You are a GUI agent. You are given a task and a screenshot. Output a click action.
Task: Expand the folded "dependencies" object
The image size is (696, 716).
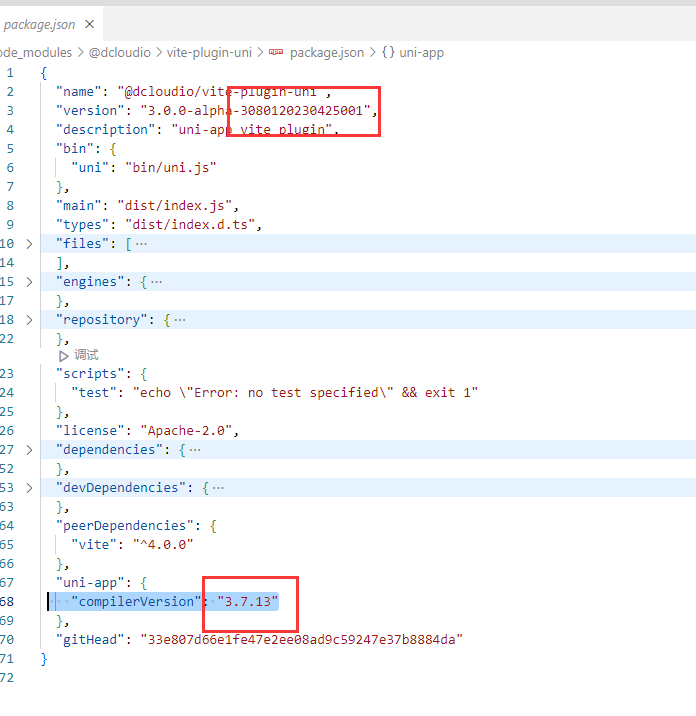tap(29, 450)
